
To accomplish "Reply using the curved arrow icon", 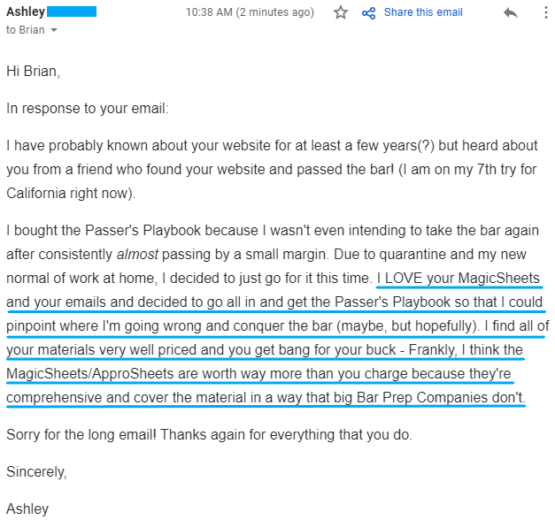I will (x=510, y=13).
